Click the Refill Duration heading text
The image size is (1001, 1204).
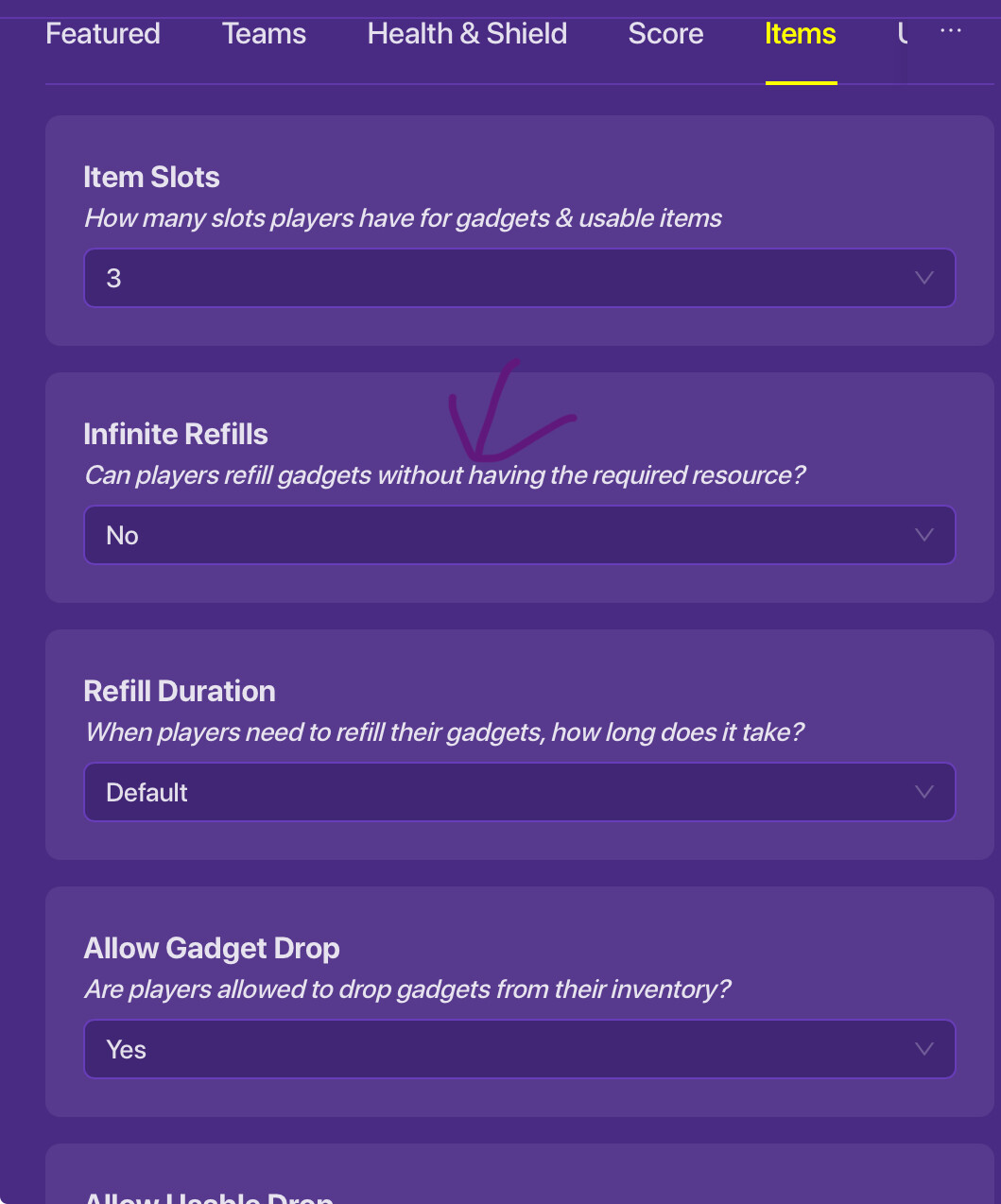tap(180, 691)
